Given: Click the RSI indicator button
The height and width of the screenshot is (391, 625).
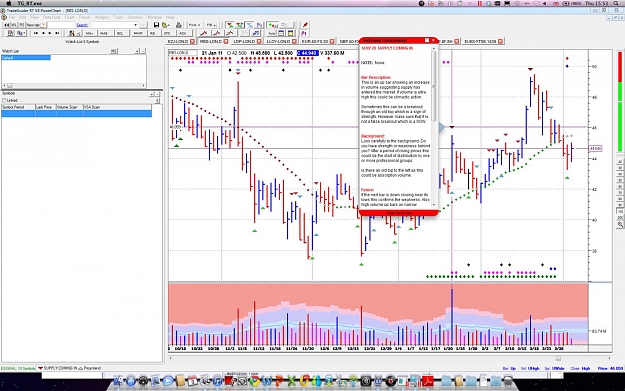Looking at the screenshot, I should pyautogui.click(x=152, y=33).
